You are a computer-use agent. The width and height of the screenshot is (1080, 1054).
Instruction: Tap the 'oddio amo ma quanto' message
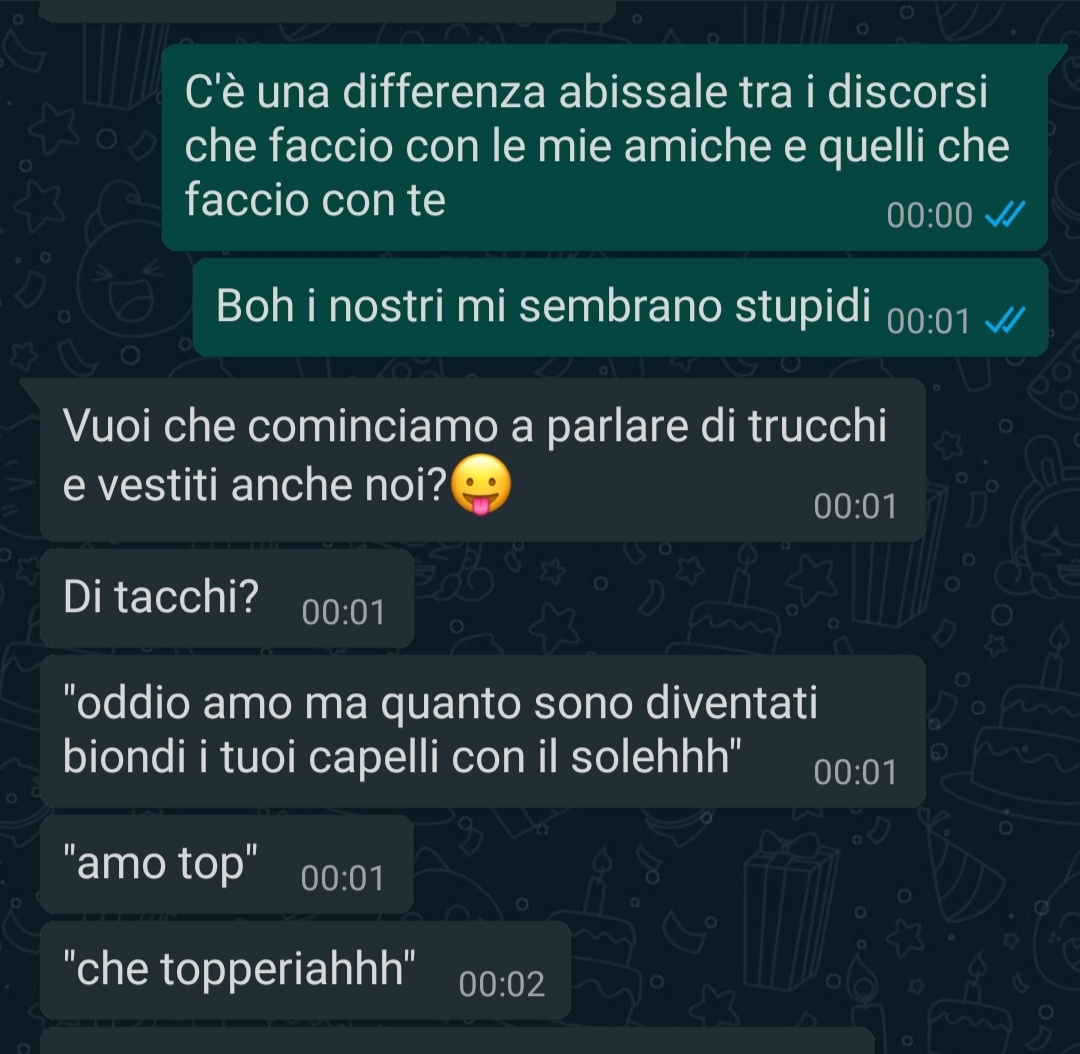pyautogui.click(x=483, y=731)
